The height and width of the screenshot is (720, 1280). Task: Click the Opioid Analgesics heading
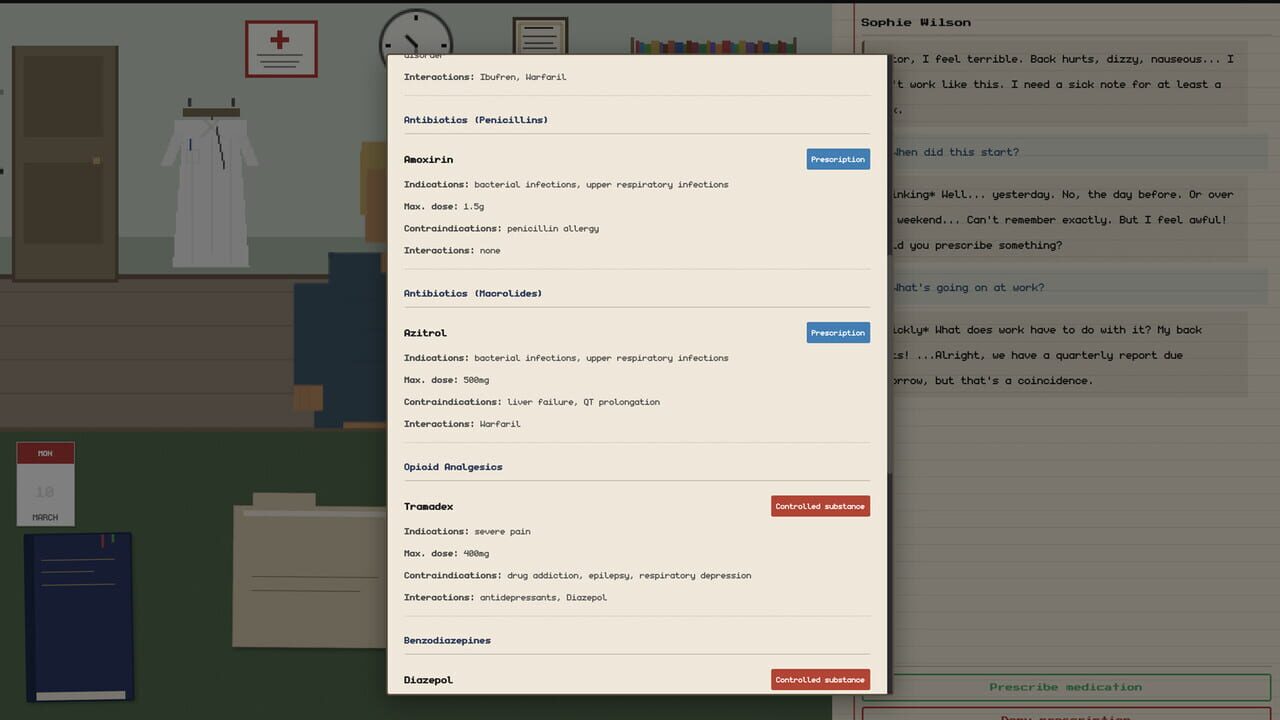pos(453,467)
